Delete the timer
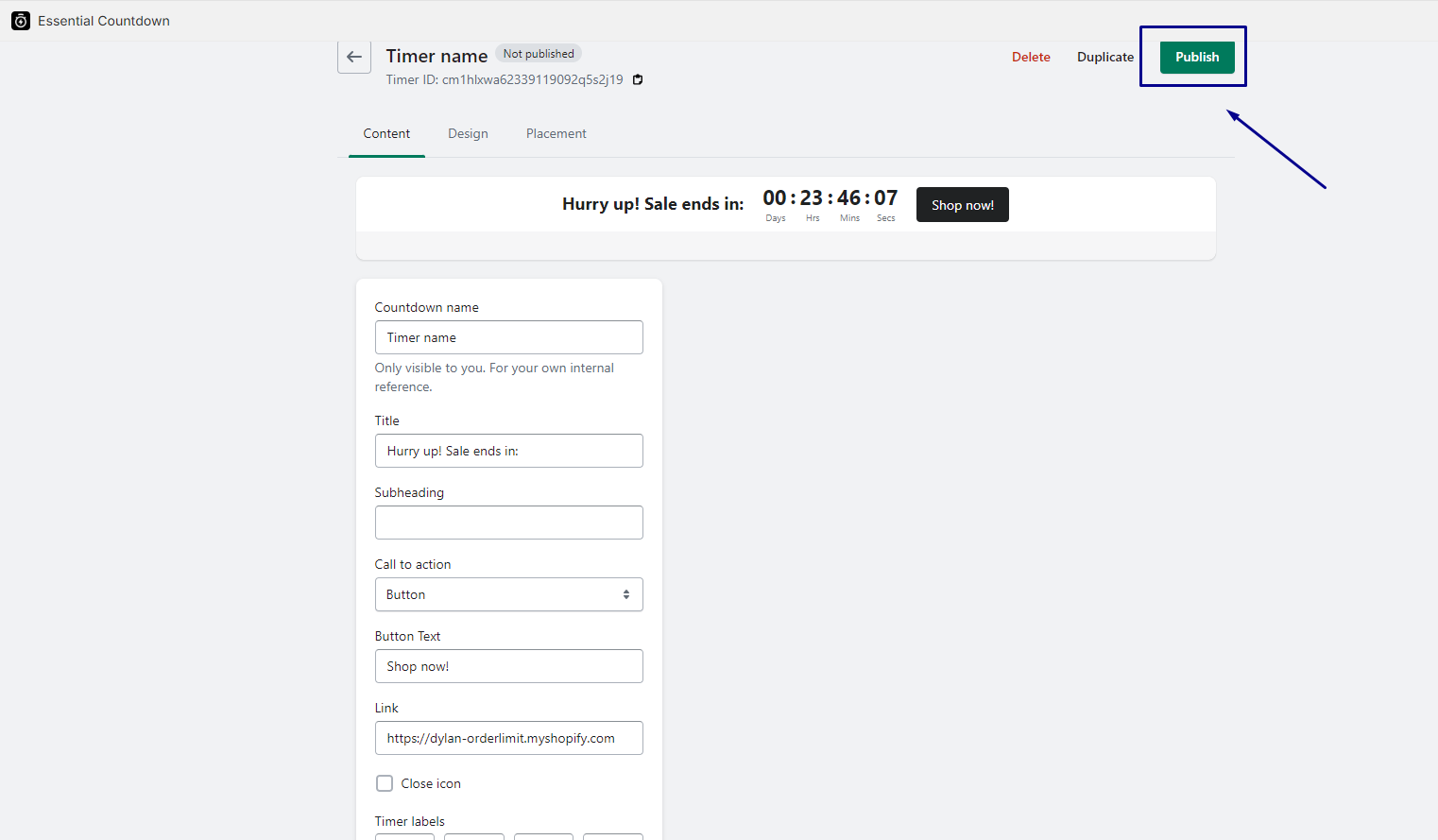This screenshot has height=840, width=1438. [x=1031, y=57]
